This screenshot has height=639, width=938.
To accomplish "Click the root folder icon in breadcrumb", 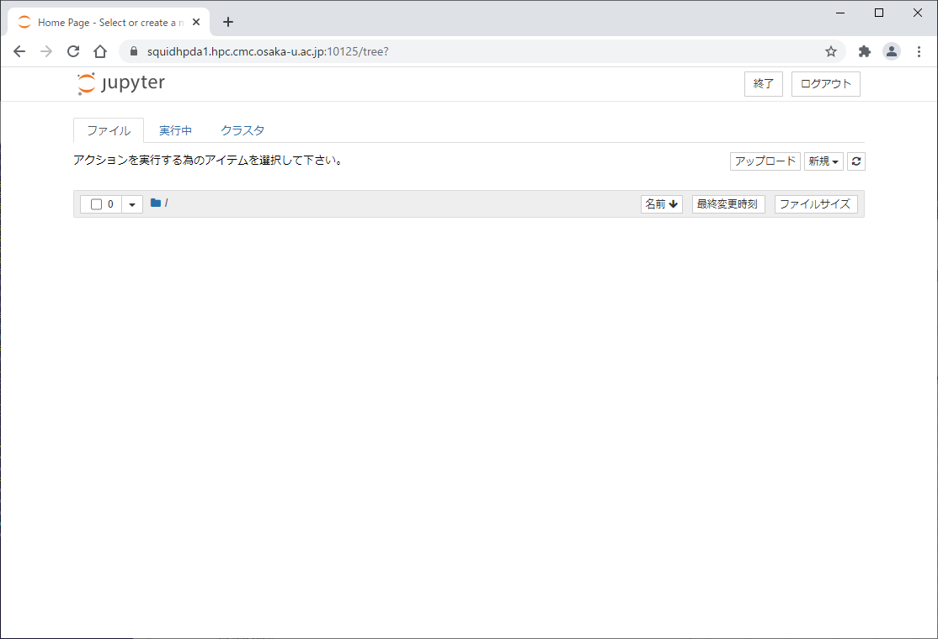I will [x=156, y=203].
